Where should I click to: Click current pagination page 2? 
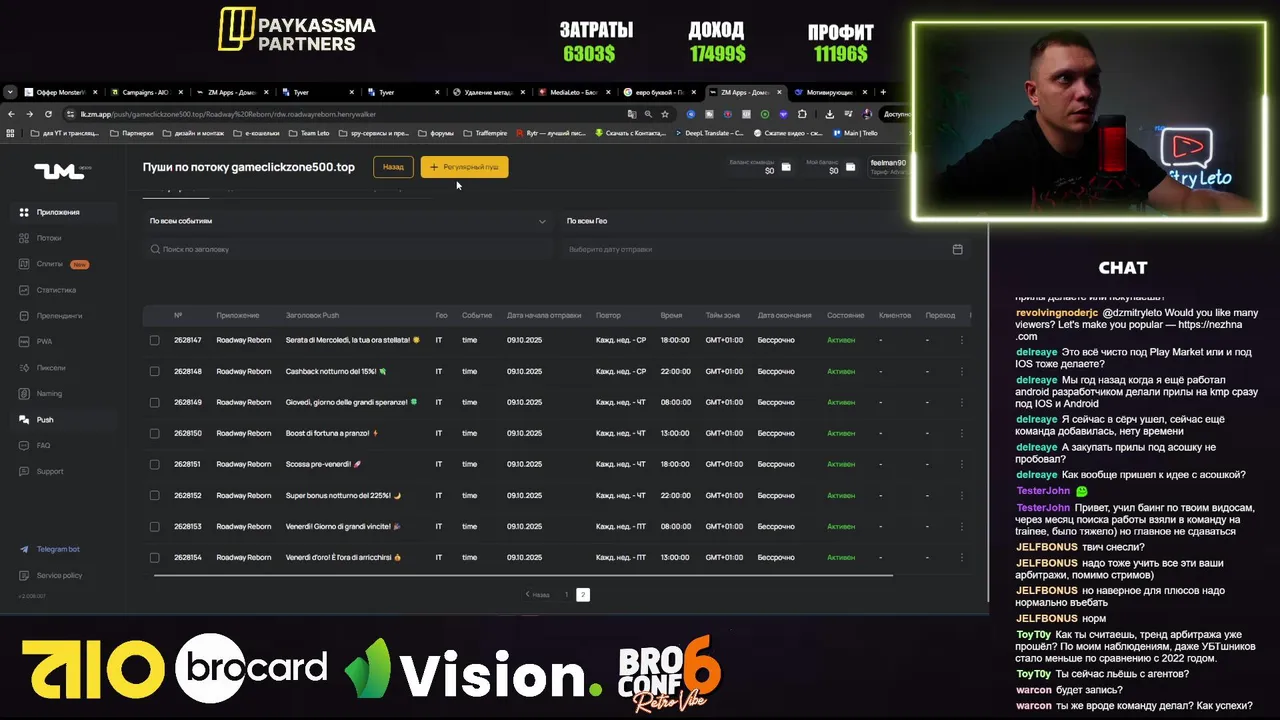pos(583,594)
